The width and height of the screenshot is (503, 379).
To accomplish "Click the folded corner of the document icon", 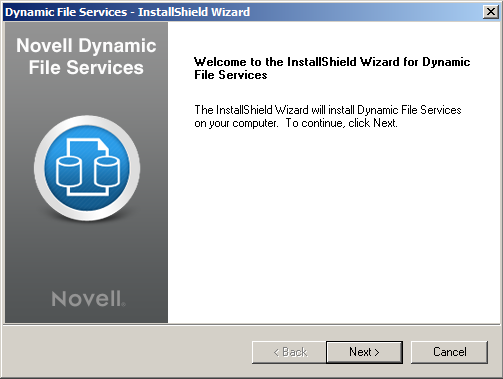I will pos(102,146).
